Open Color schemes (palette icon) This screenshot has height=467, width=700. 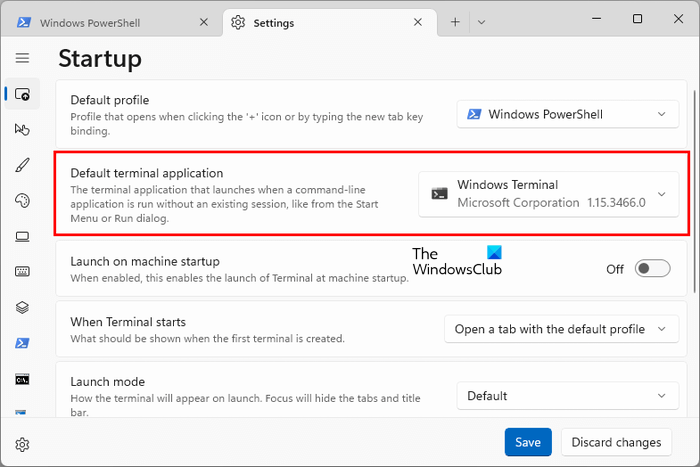22,201
